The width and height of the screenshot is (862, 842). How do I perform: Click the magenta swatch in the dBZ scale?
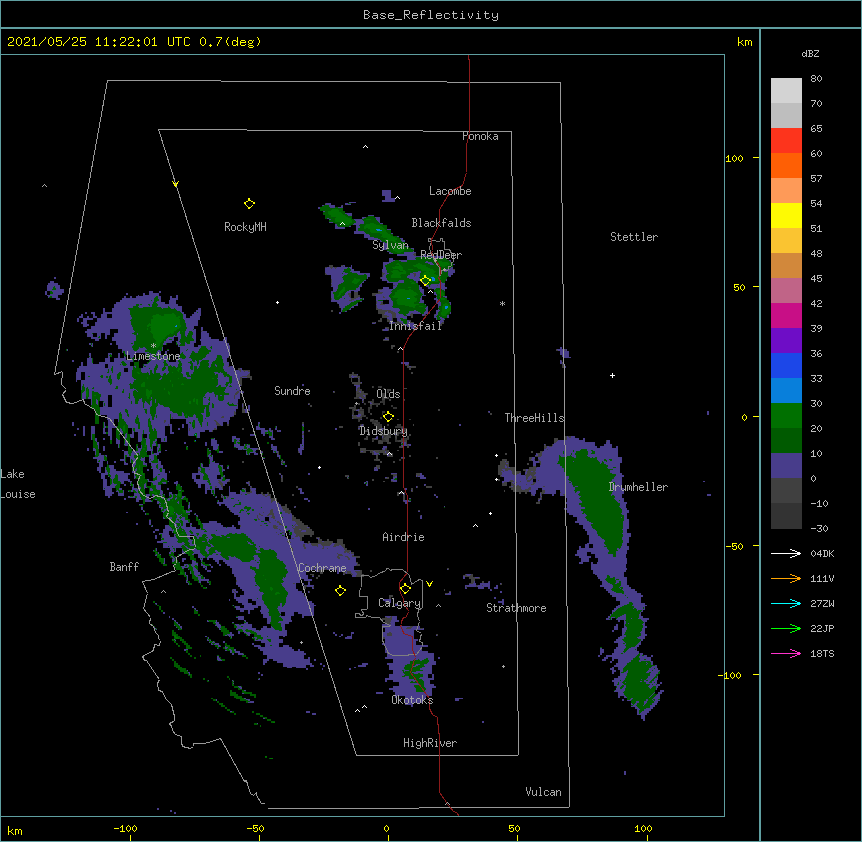click(x=786, y=315)
